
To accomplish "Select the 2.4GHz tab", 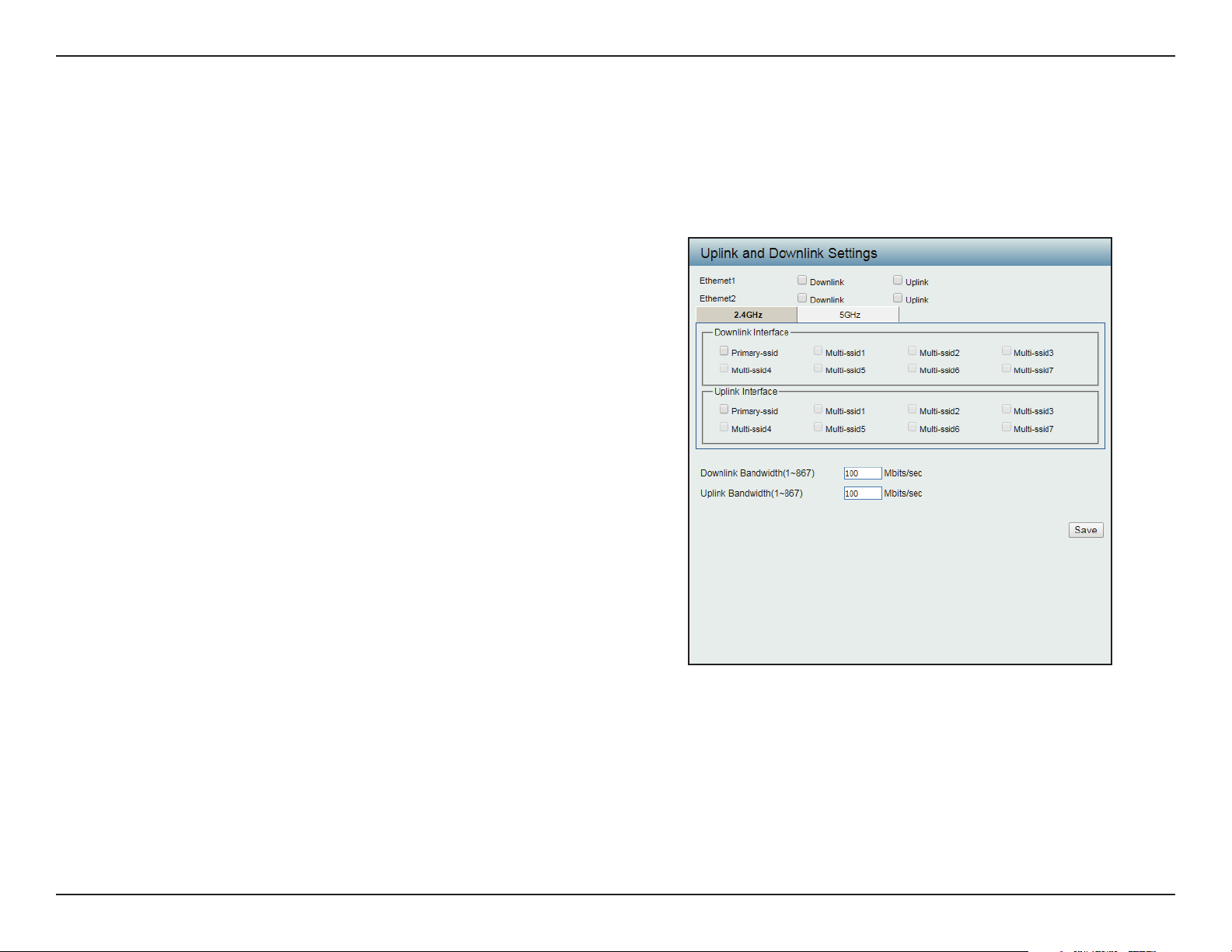I will [747, 315].
